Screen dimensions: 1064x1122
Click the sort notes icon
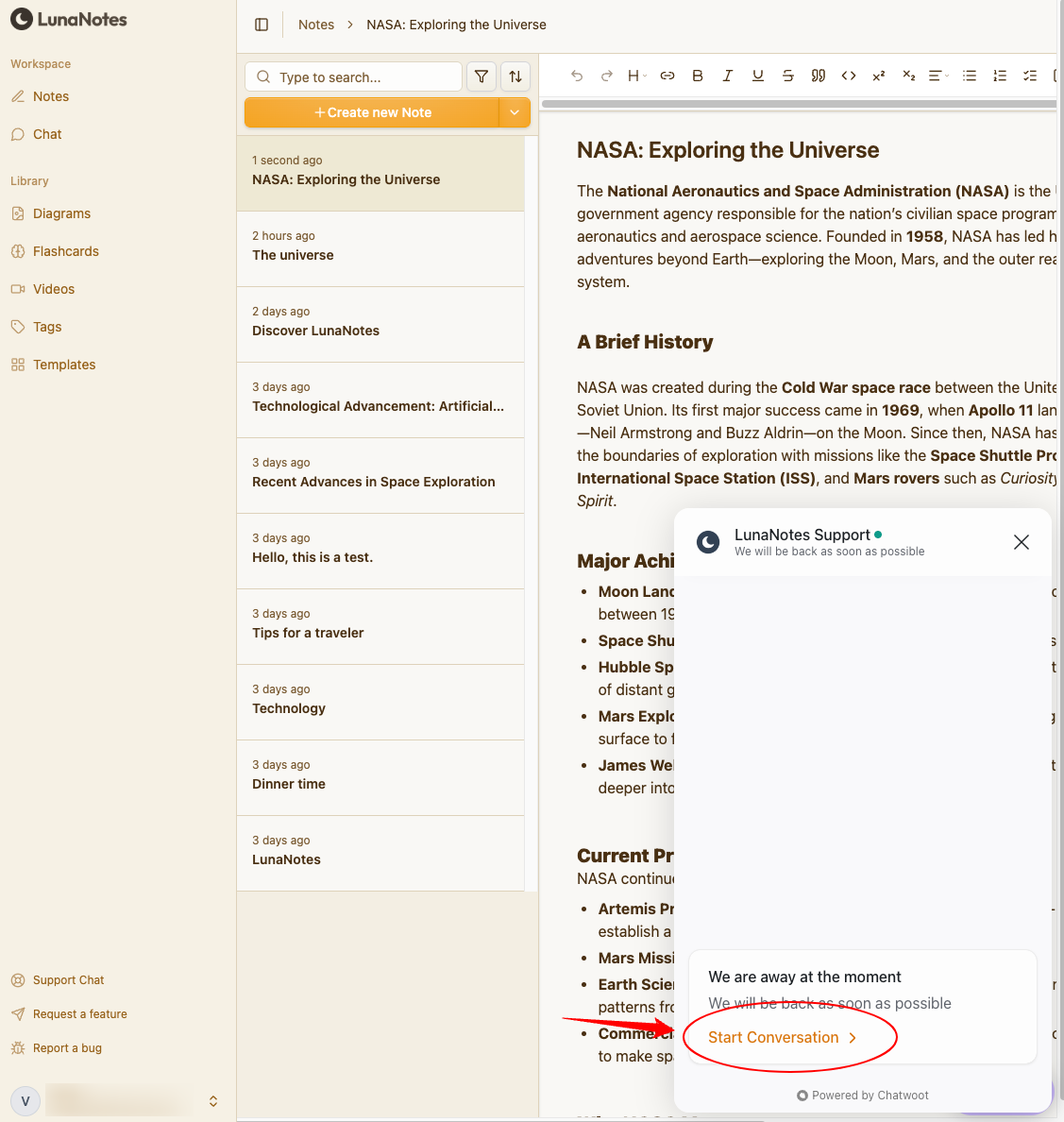coord(515,76)
